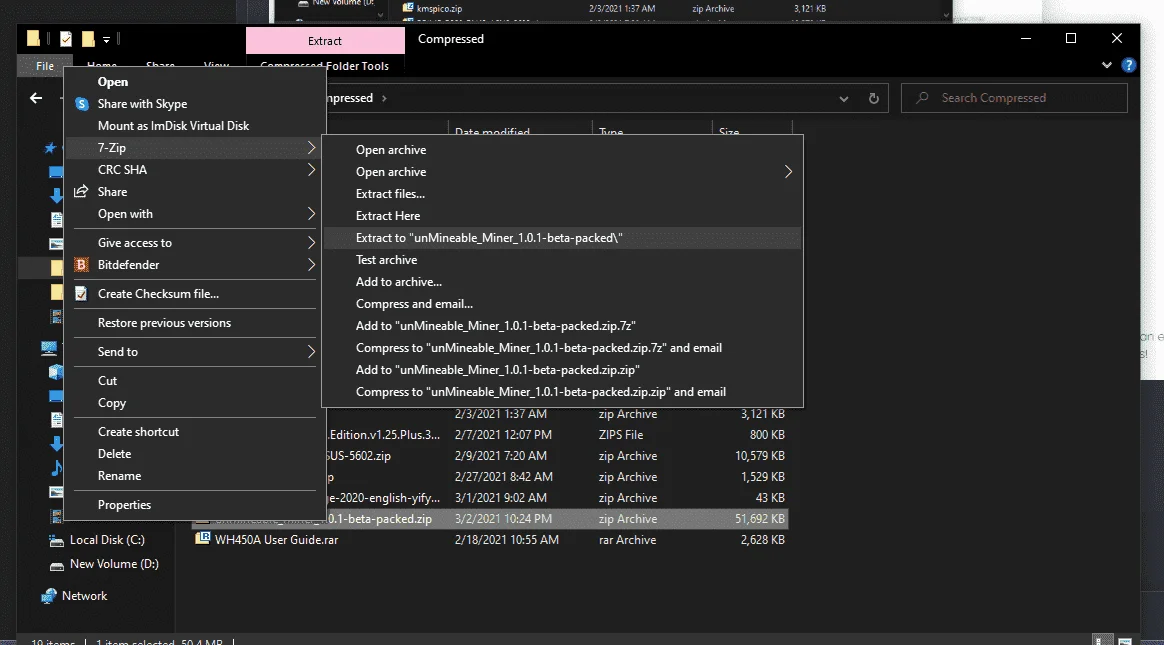This screenshot has height=645, width=1164.
Task: Click the Bitdefender B icon
Action: [82, 265]
